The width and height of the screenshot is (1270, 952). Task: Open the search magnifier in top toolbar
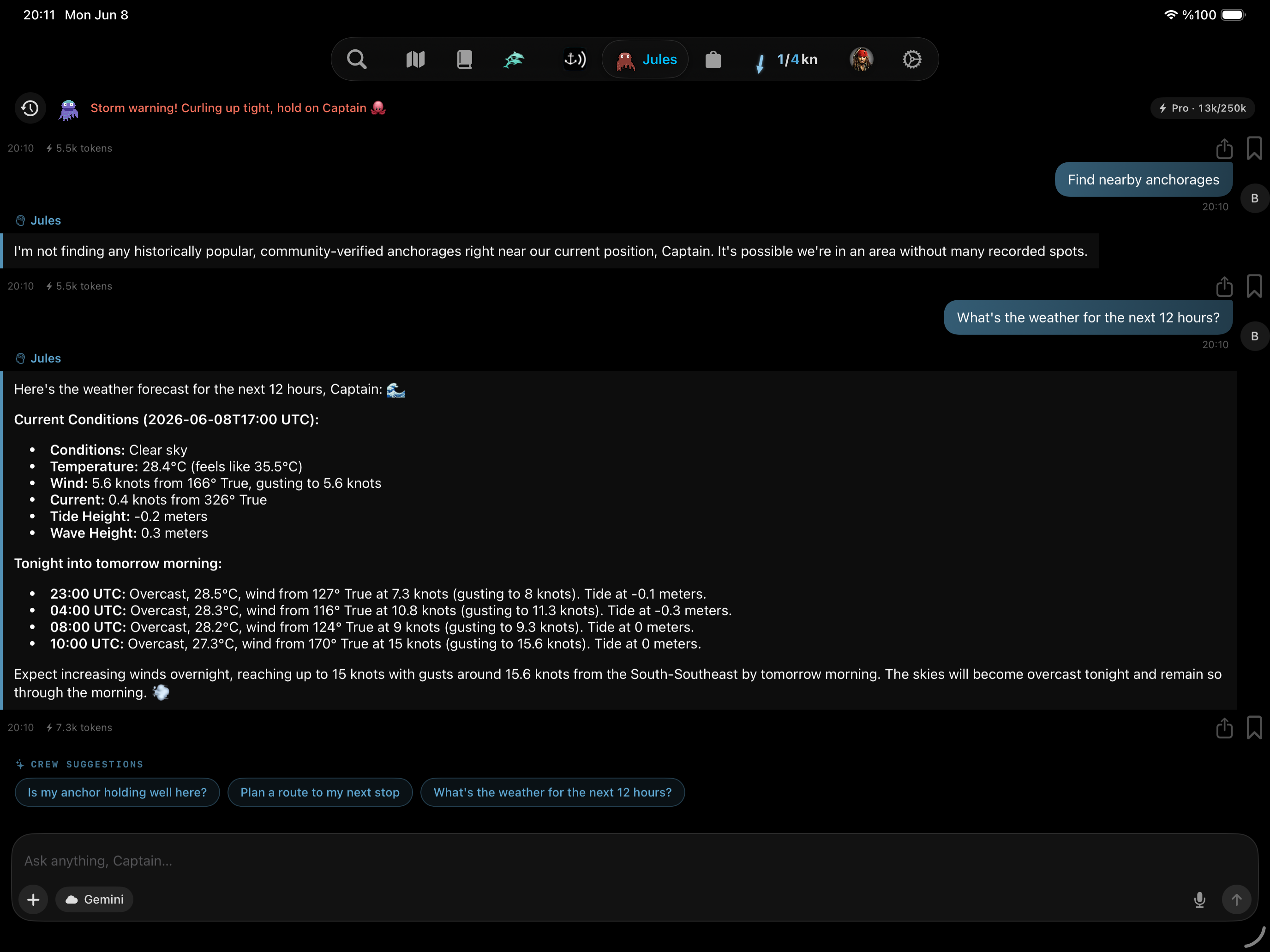tap(357, 59)
